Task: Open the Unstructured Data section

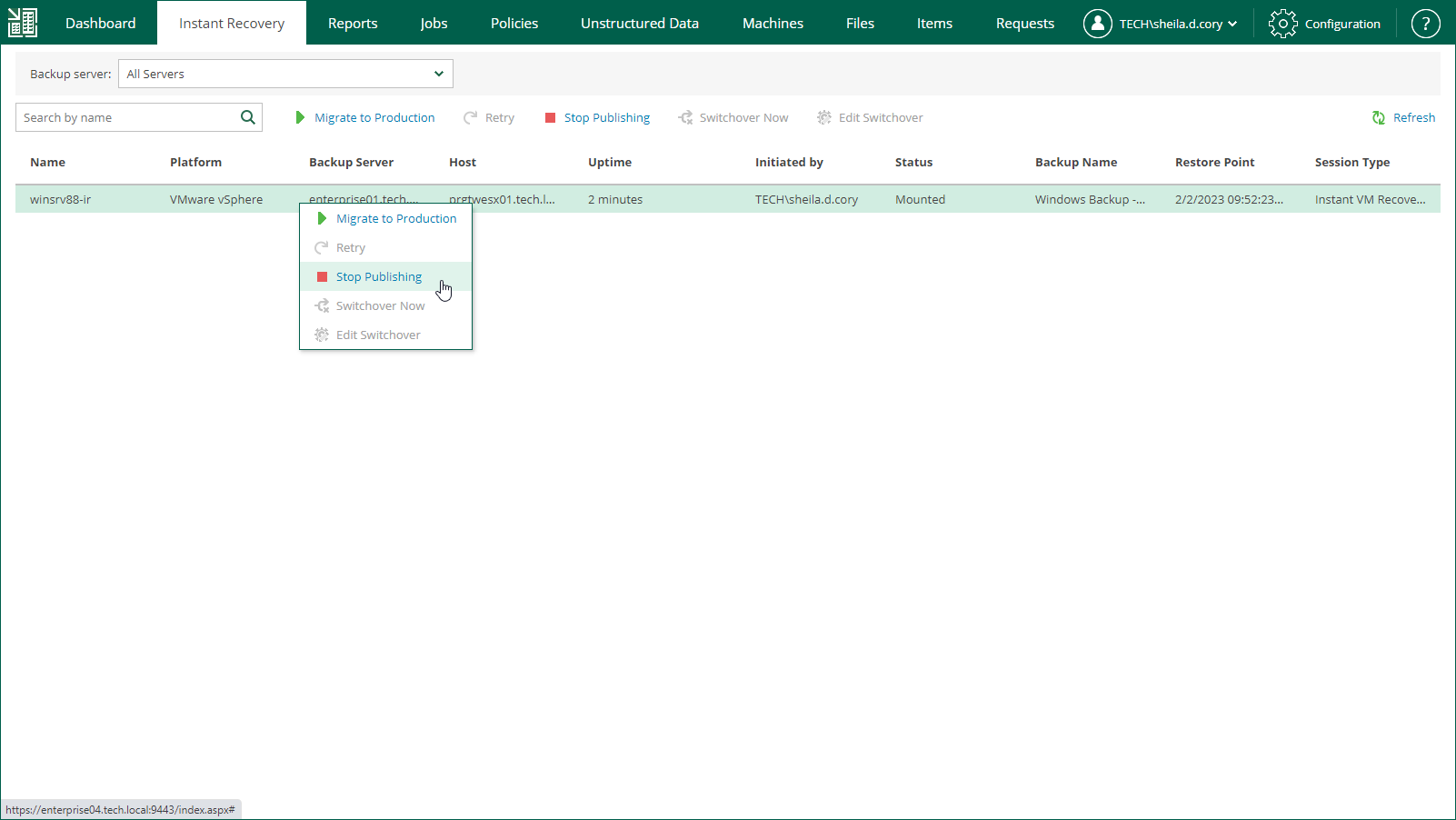Action: [639, 23]
